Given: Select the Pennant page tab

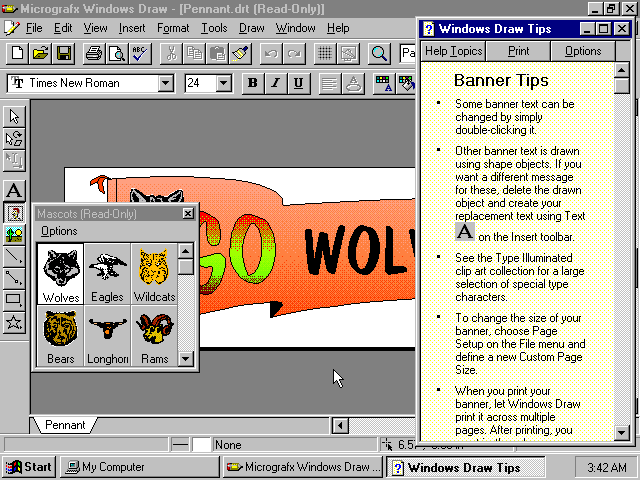Looking at the screenshot, I should click(64, 425).
